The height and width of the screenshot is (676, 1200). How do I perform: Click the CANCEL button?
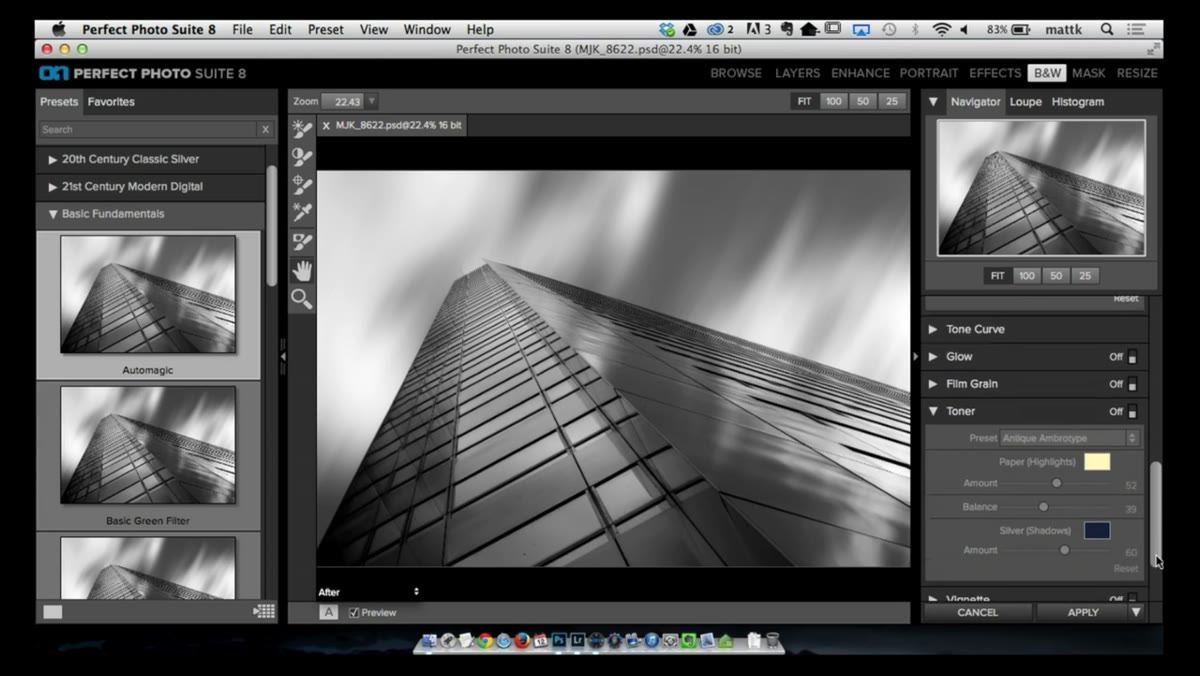pos(977,612)
